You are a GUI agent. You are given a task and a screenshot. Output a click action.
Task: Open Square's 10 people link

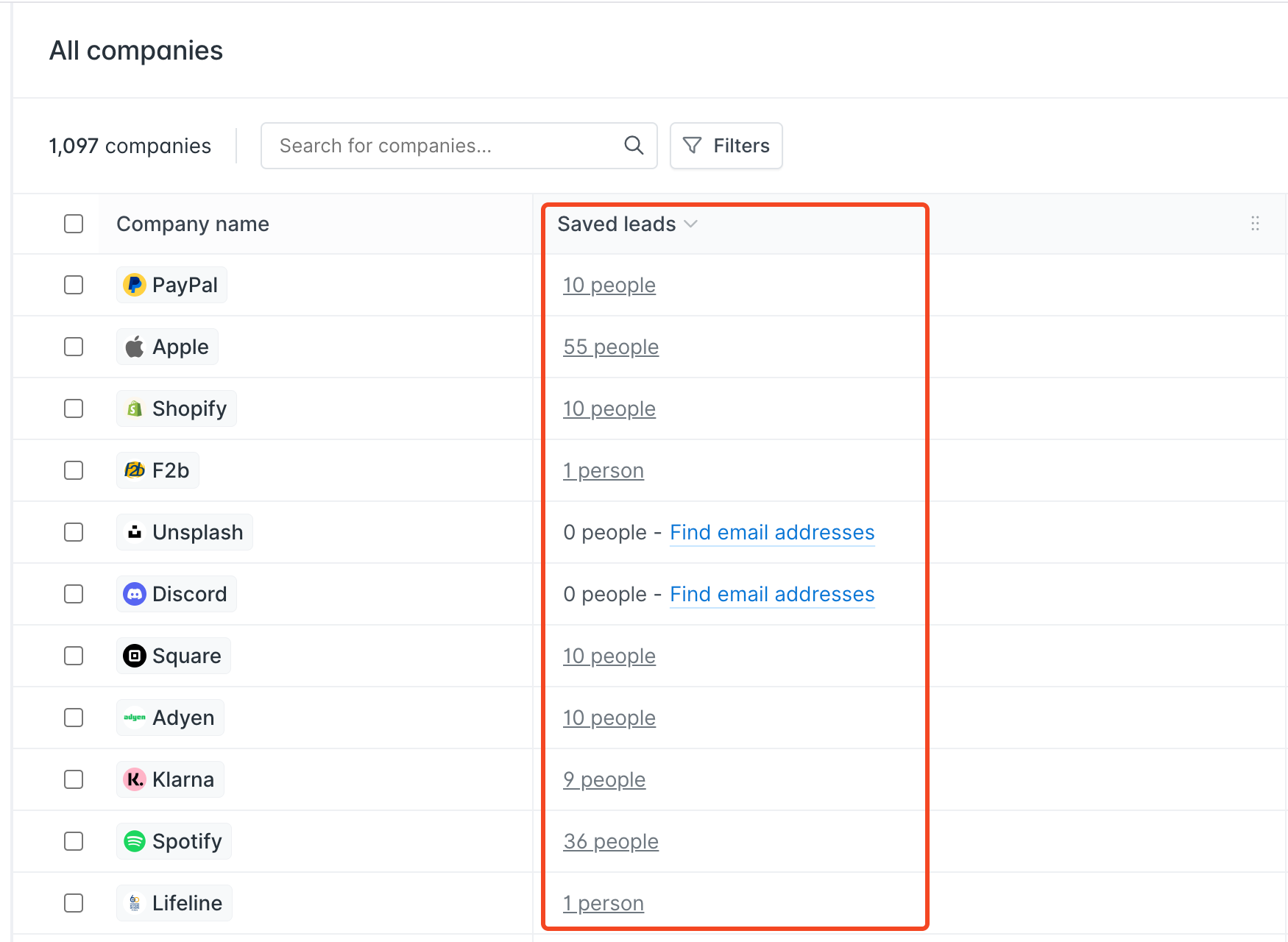point(609,656)
